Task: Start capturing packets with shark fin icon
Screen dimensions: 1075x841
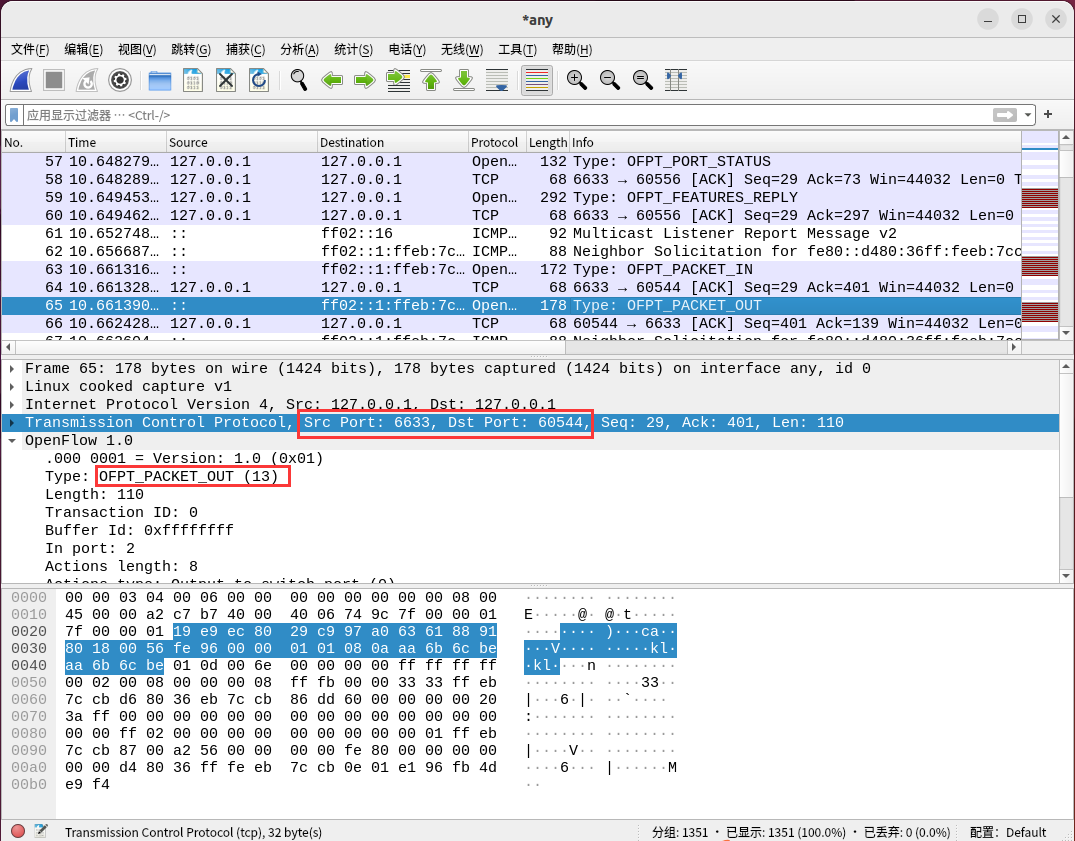Action: click(x=21, y=80)
